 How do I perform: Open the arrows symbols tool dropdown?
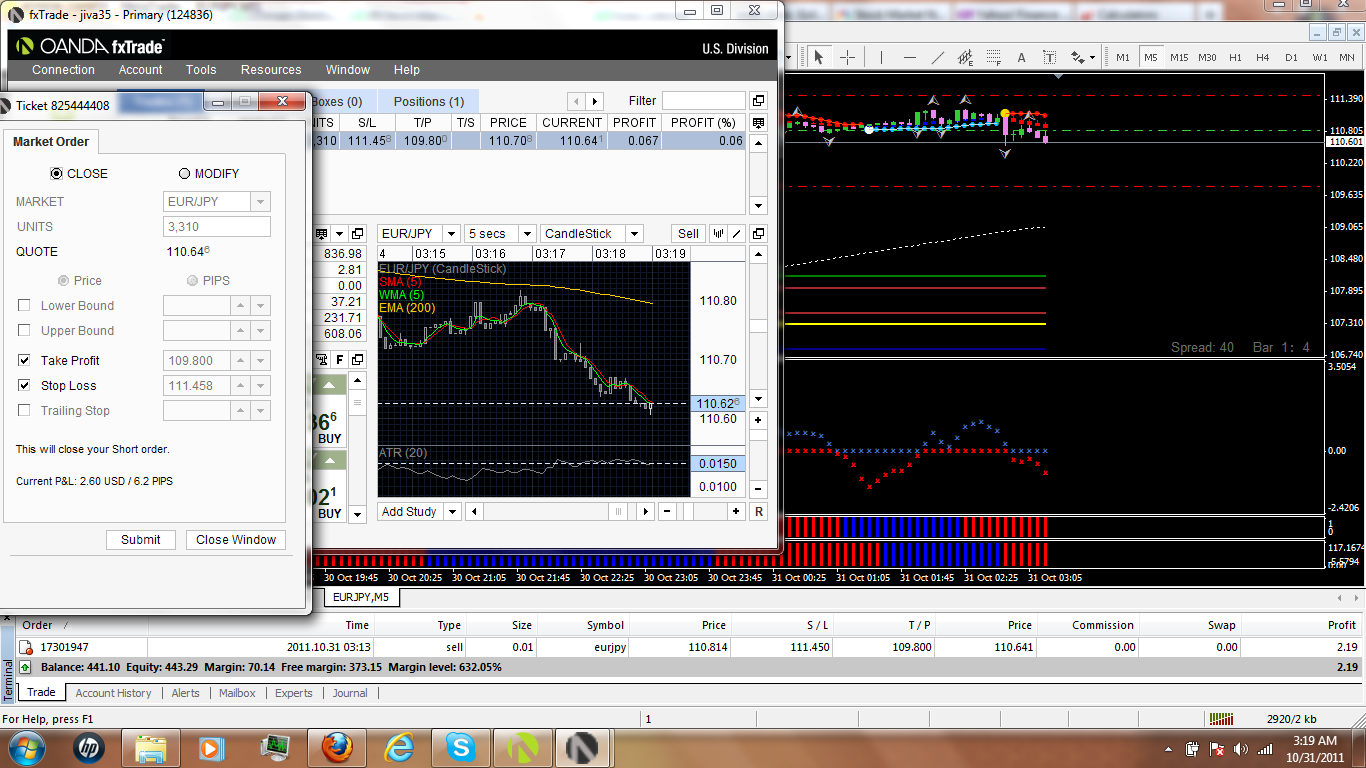1092,57
